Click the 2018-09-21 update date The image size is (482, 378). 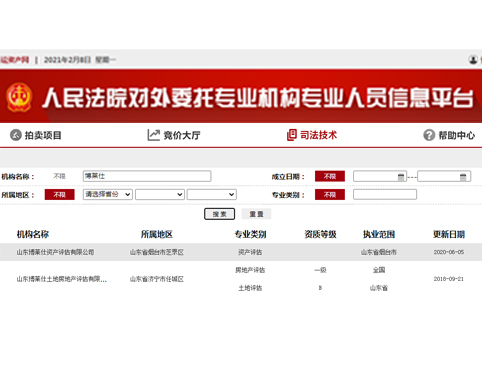point(449,279)
